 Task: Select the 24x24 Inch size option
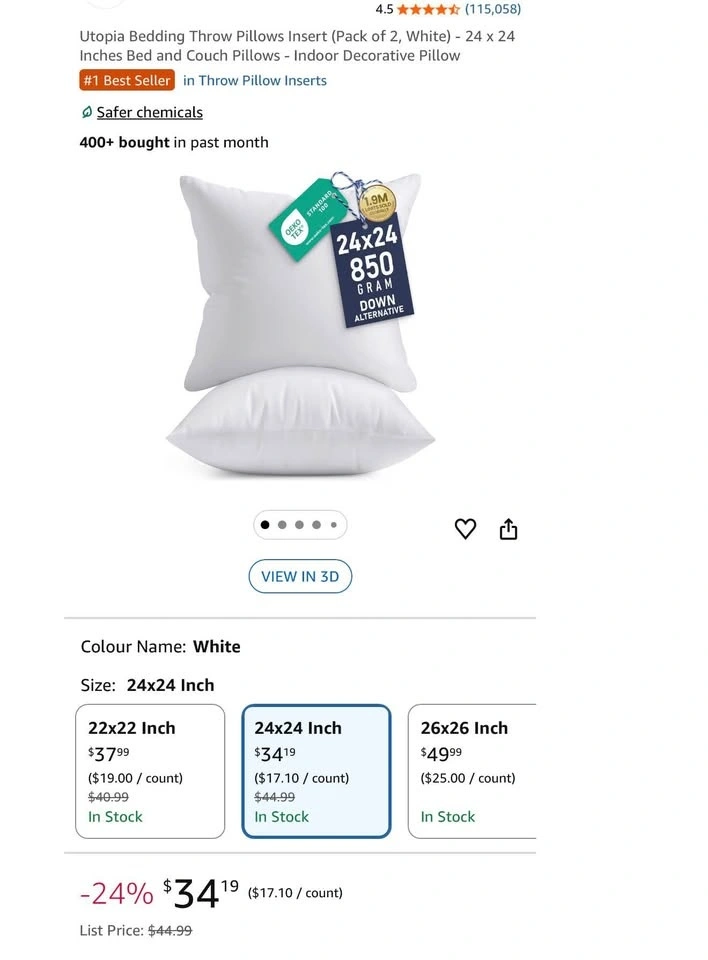316,771
